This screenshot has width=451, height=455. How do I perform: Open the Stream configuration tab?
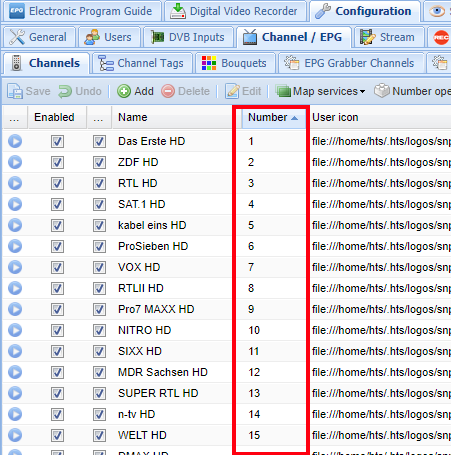[x=388, y=37]
